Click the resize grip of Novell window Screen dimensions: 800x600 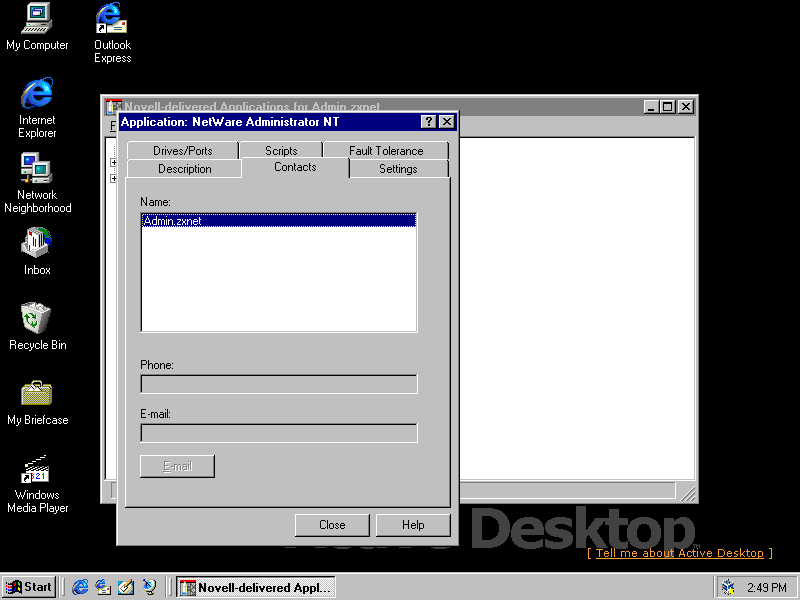(x=688, y=492)
